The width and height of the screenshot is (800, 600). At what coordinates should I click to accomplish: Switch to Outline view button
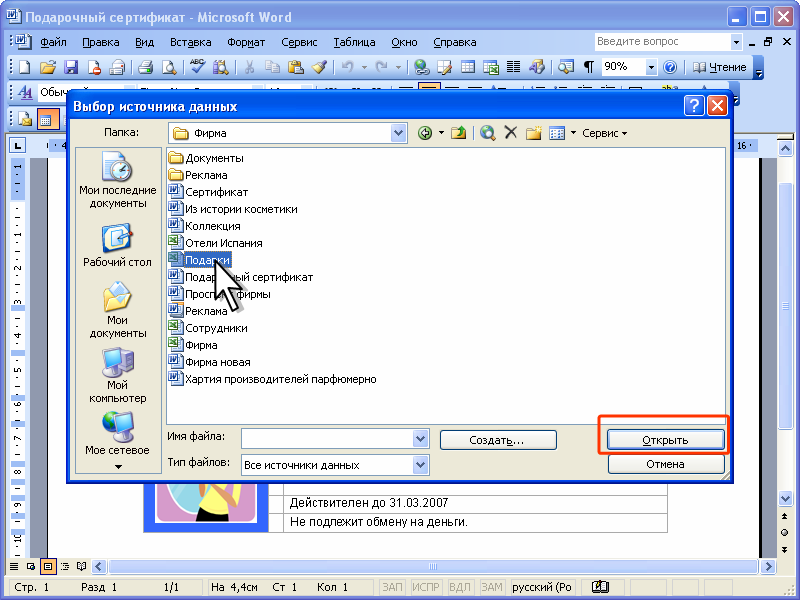point(65,566)
